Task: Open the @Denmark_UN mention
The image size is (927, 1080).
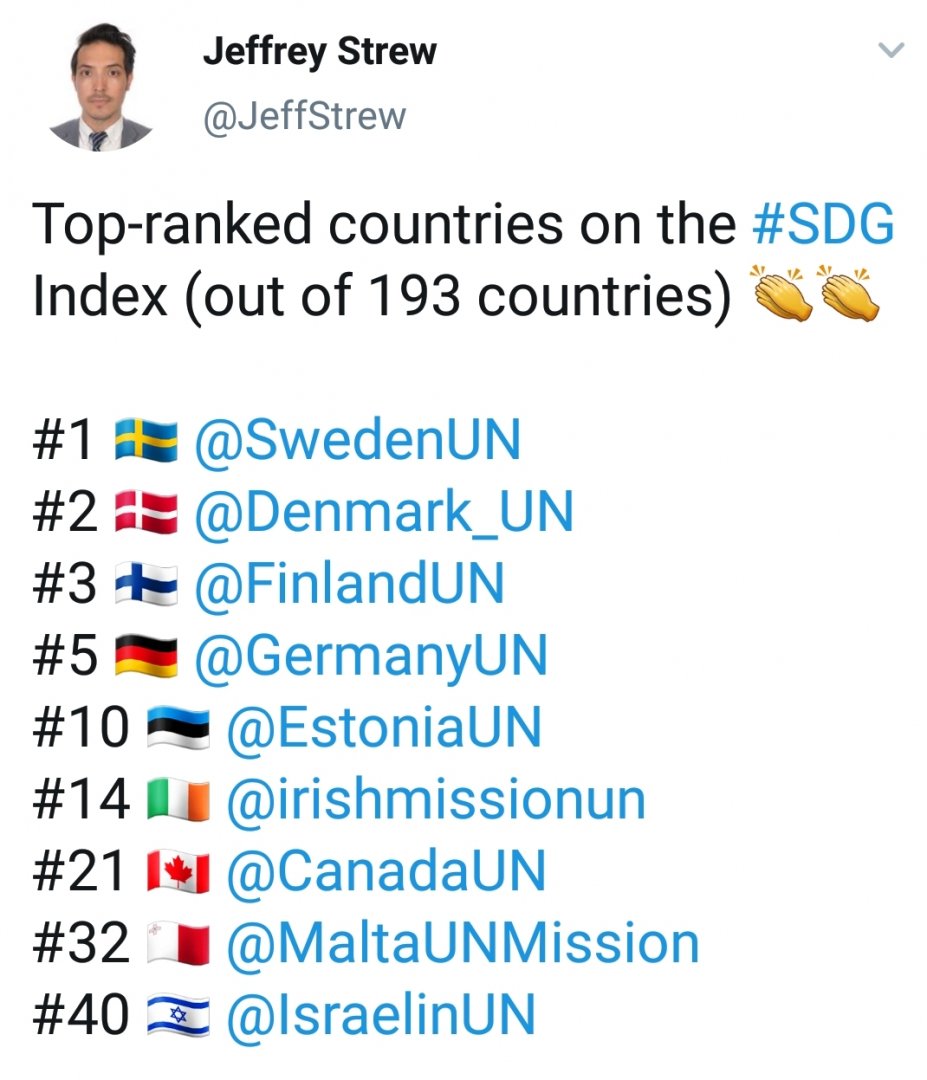Action: tap(383, 513)
